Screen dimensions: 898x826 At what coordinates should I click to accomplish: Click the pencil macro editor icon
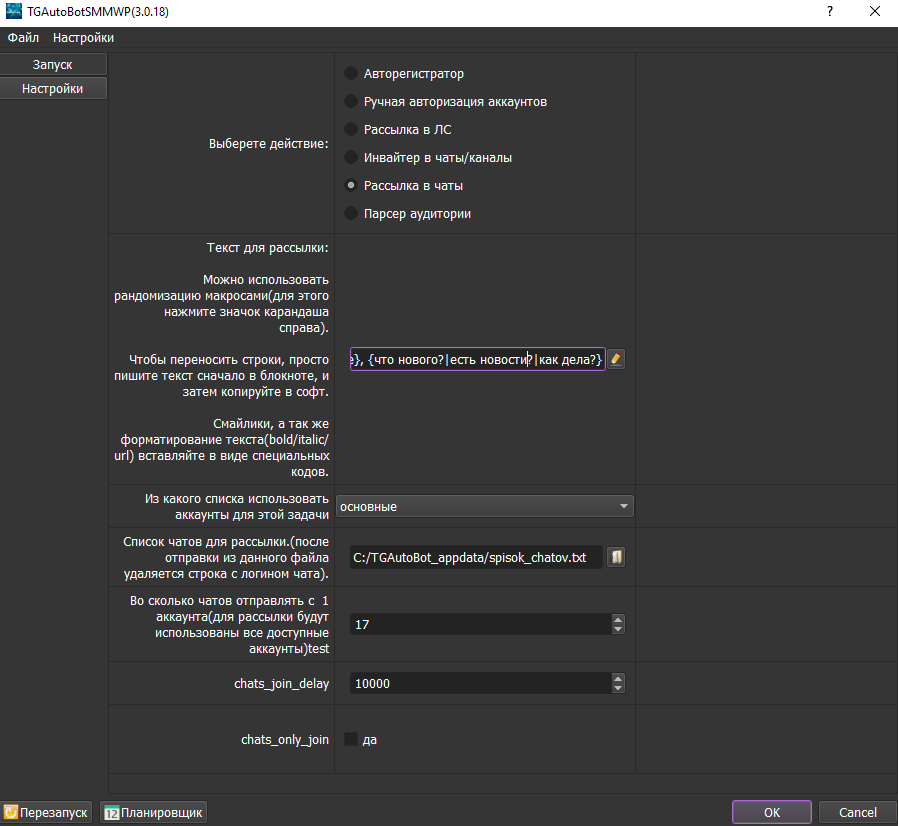[616, 359]
